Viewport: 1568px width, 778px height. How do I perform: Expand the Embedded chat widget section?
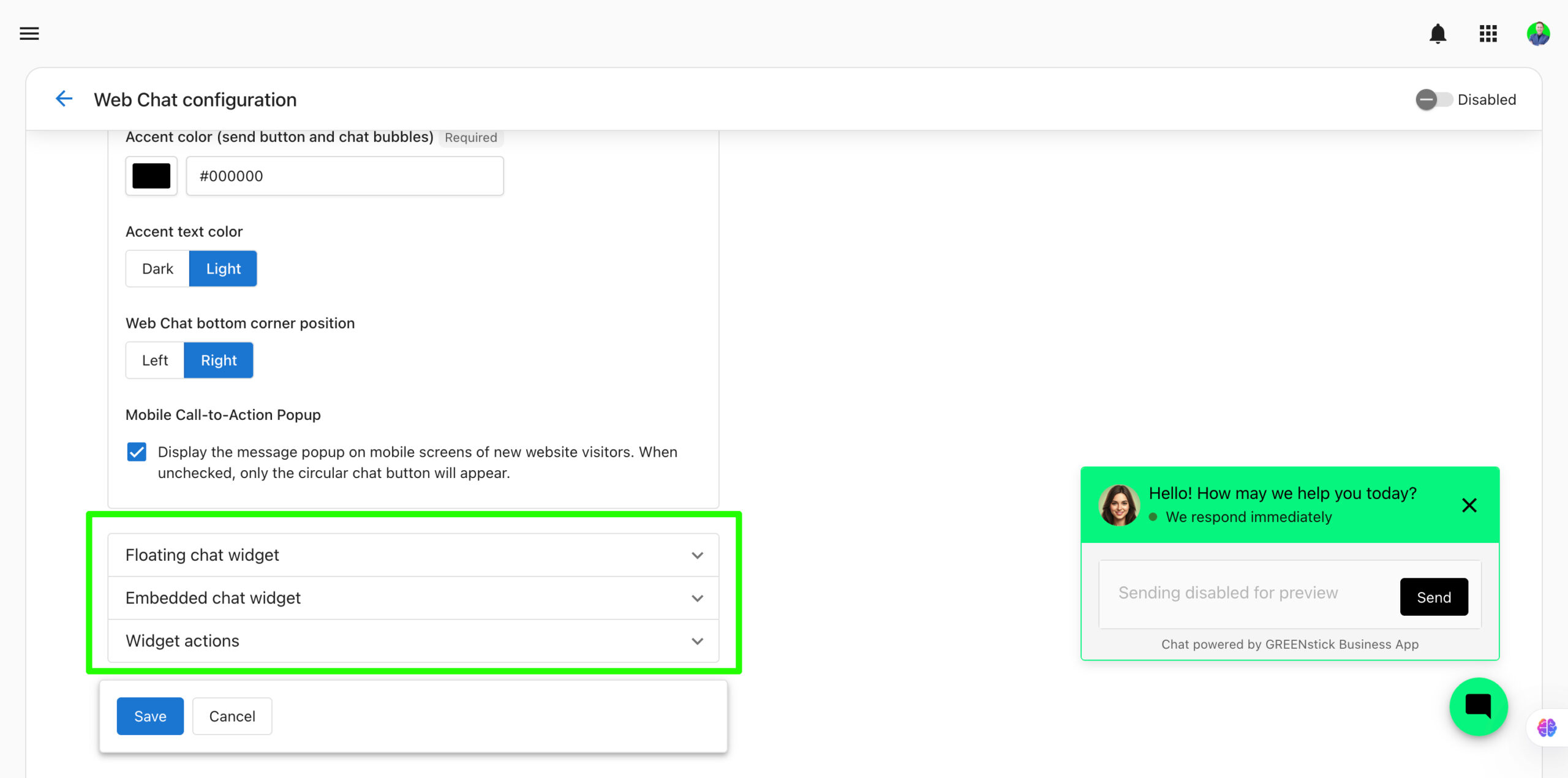pyautogui.click(x=413, y=598)
